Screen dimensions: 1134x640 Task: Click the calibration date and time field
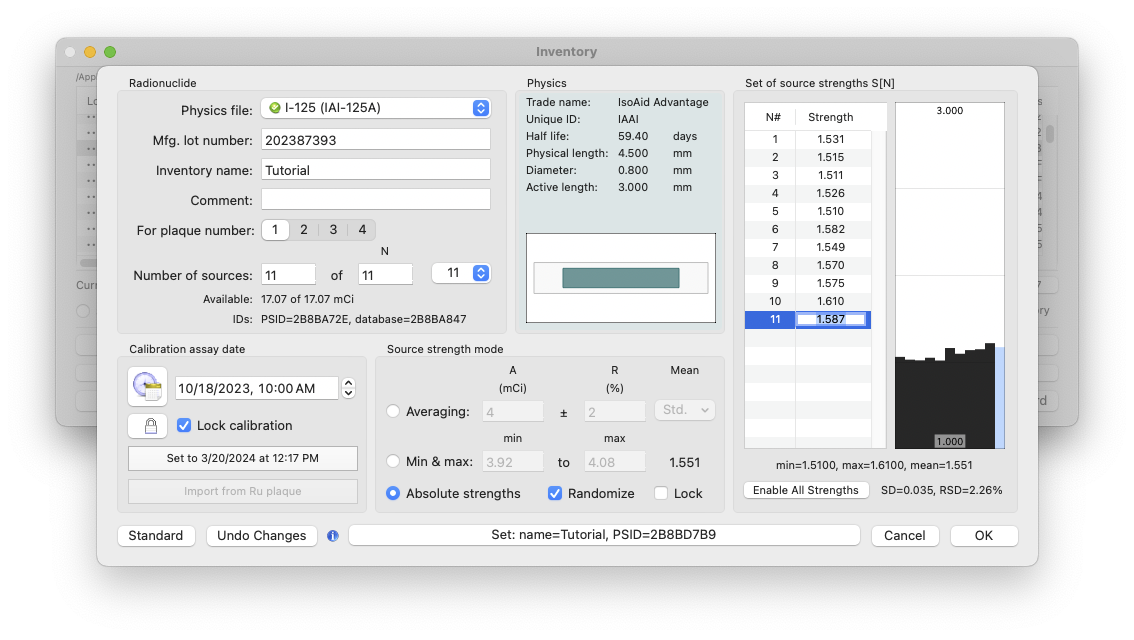tap(256, 388)
